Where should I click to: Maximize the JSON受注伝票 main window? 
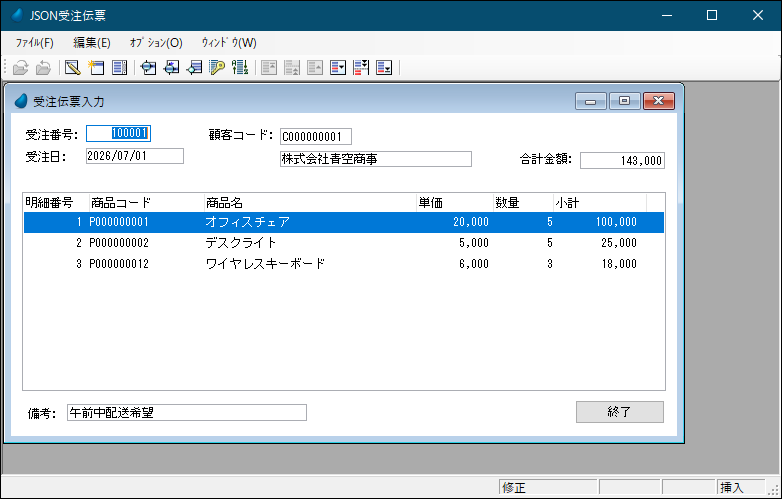click(712, 15)
